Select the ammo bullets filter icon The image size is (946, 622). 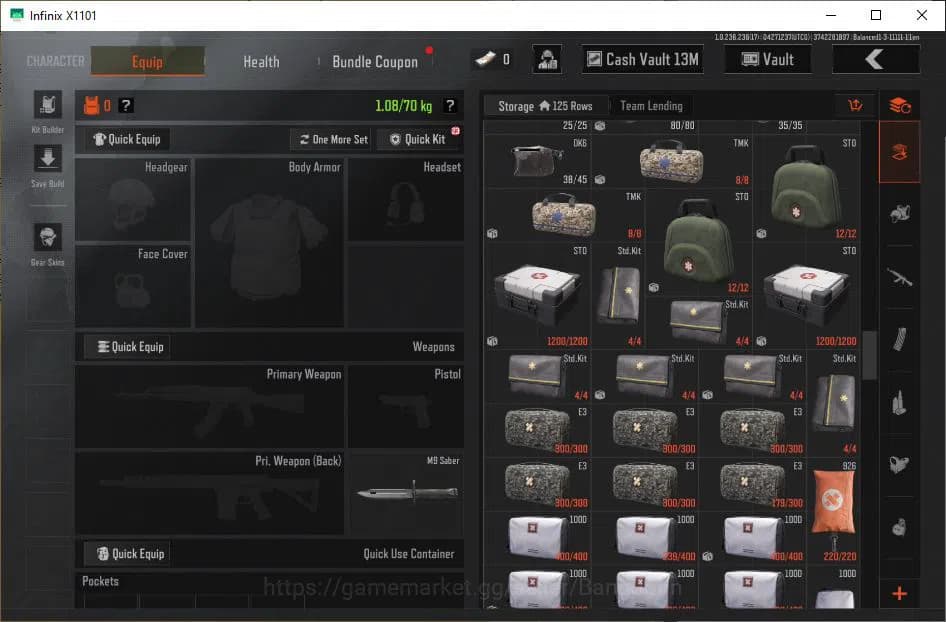point(899,403)
